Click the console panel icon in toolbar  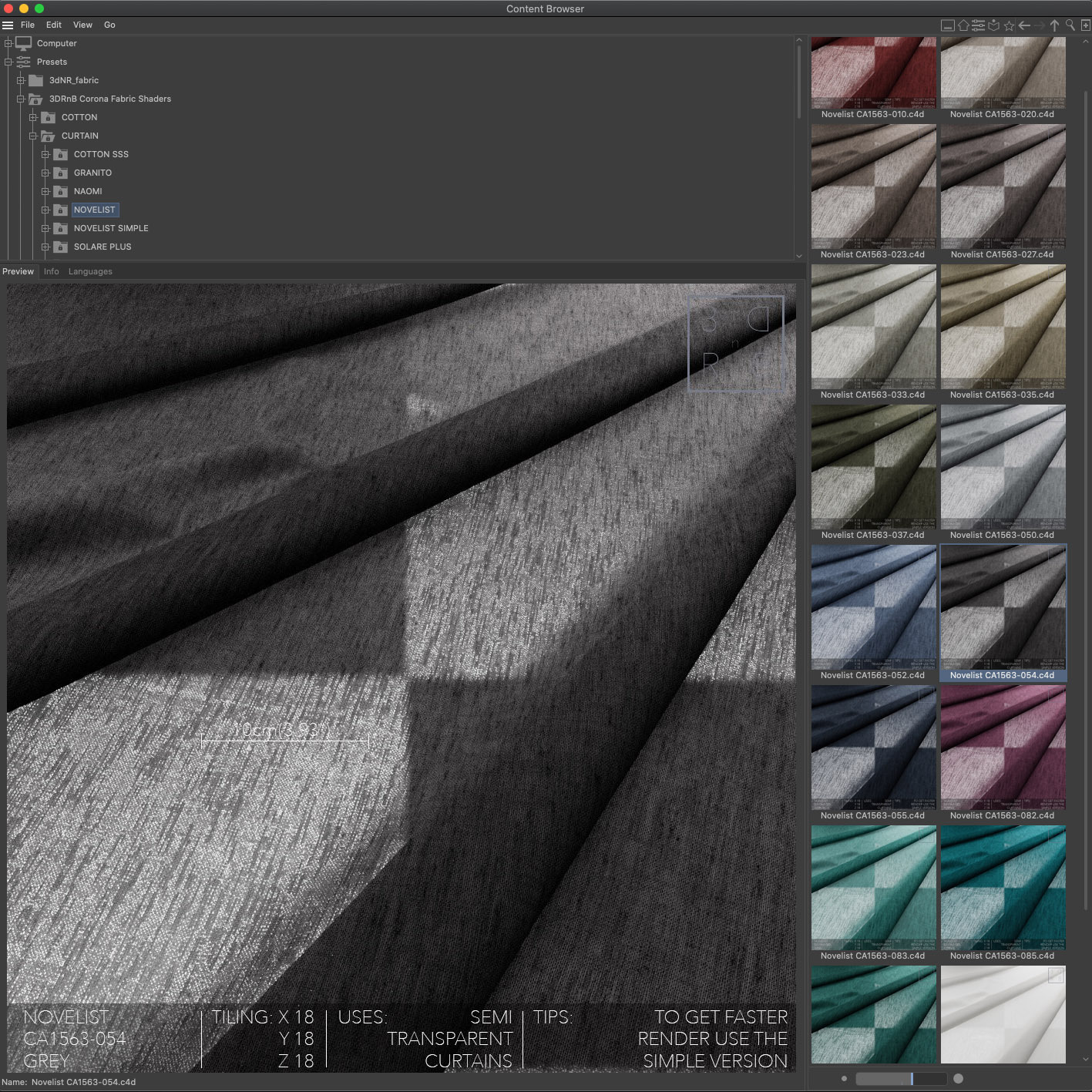tap(948, 25)
